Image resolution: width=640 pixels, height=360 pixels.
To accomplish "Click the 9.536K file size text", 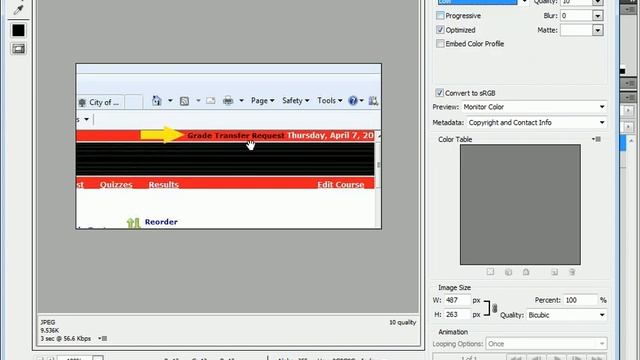I will (x=50, y=331).
